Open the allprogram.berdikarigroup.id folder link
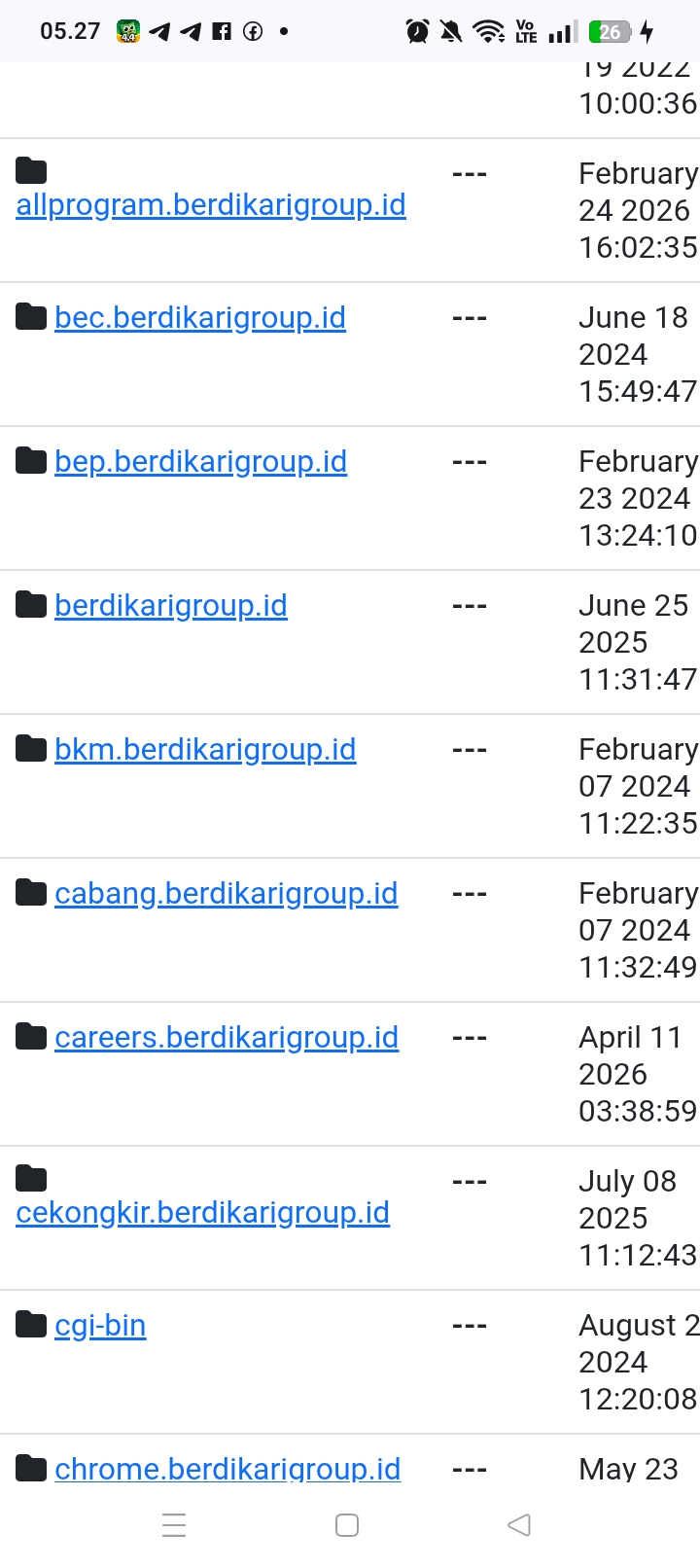The height and width of the screenshot is (1568, 700). pos(211,205)
